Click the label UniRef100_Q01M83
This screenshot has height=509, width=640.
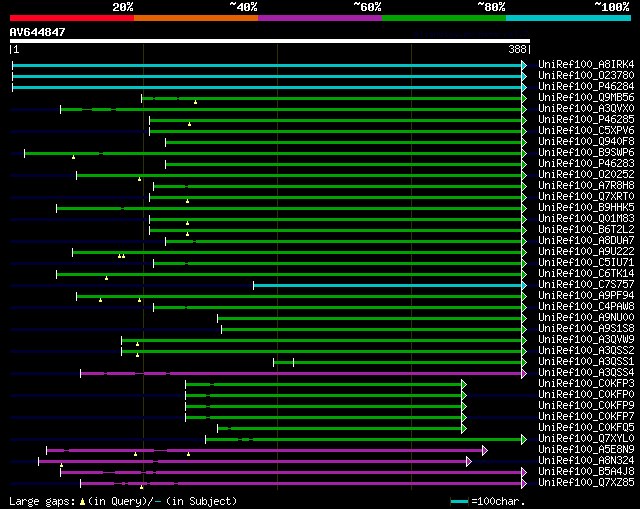[x=586, y=219]
